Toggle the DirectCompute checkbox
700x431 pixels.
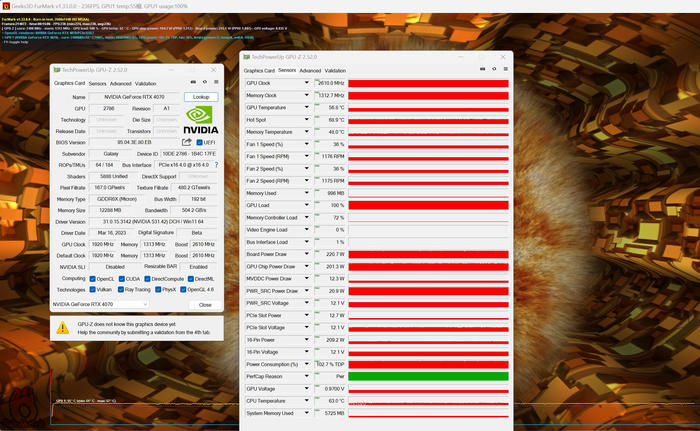click(x=147, y=279)
